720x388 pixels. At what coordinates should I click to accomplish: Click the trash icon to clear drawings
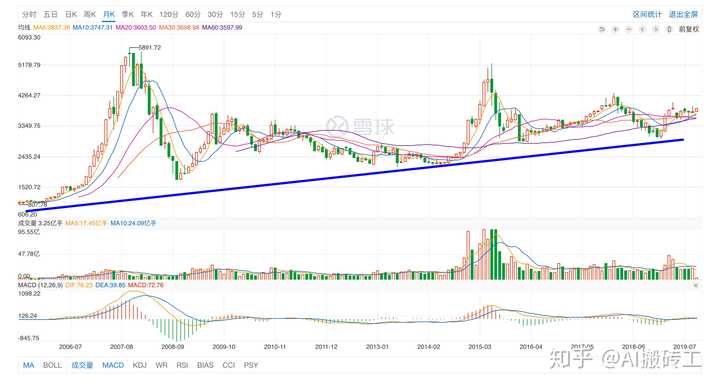(x=669, y=29)
